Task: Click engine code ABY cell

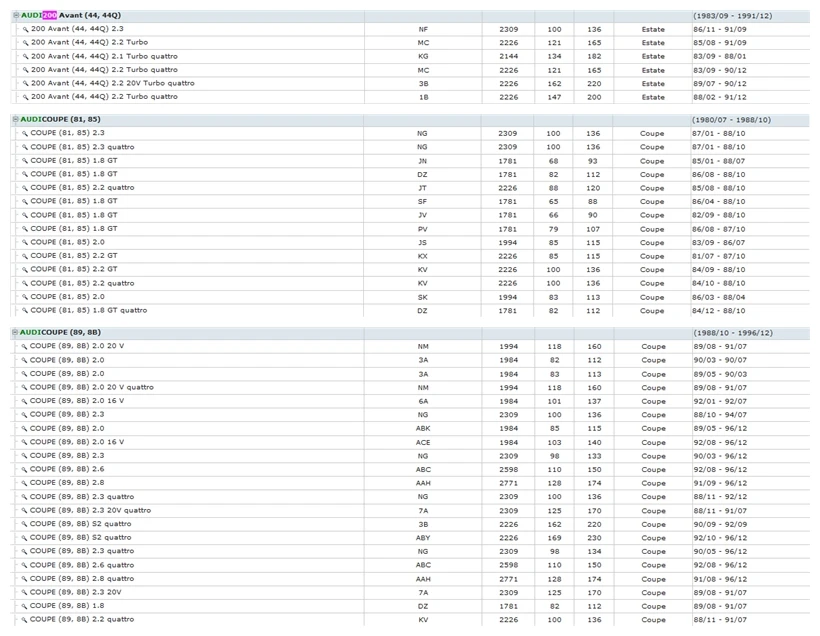Action: tap(423, 538)
